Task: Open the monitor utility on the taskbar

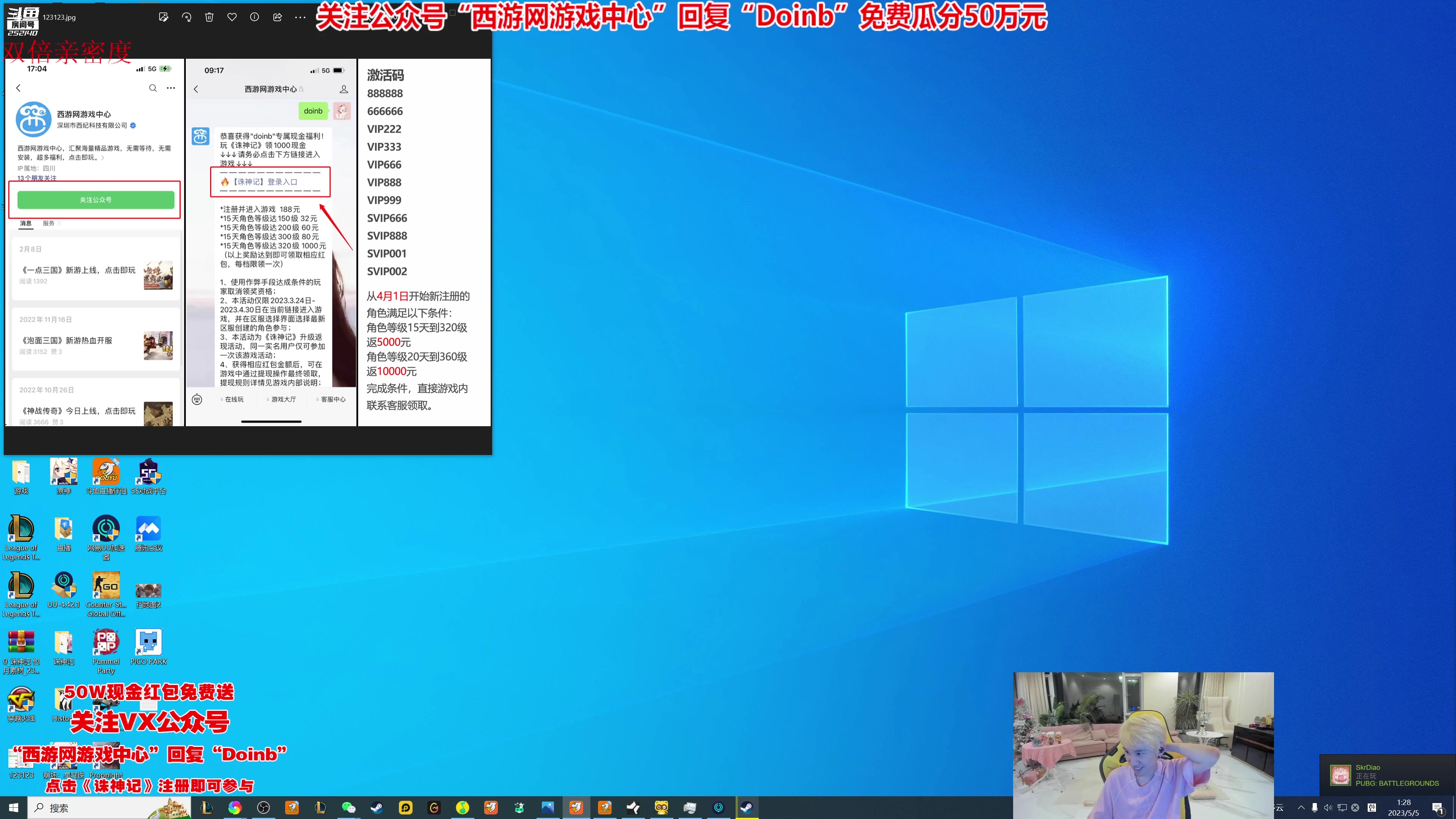Action: [690, 808]
